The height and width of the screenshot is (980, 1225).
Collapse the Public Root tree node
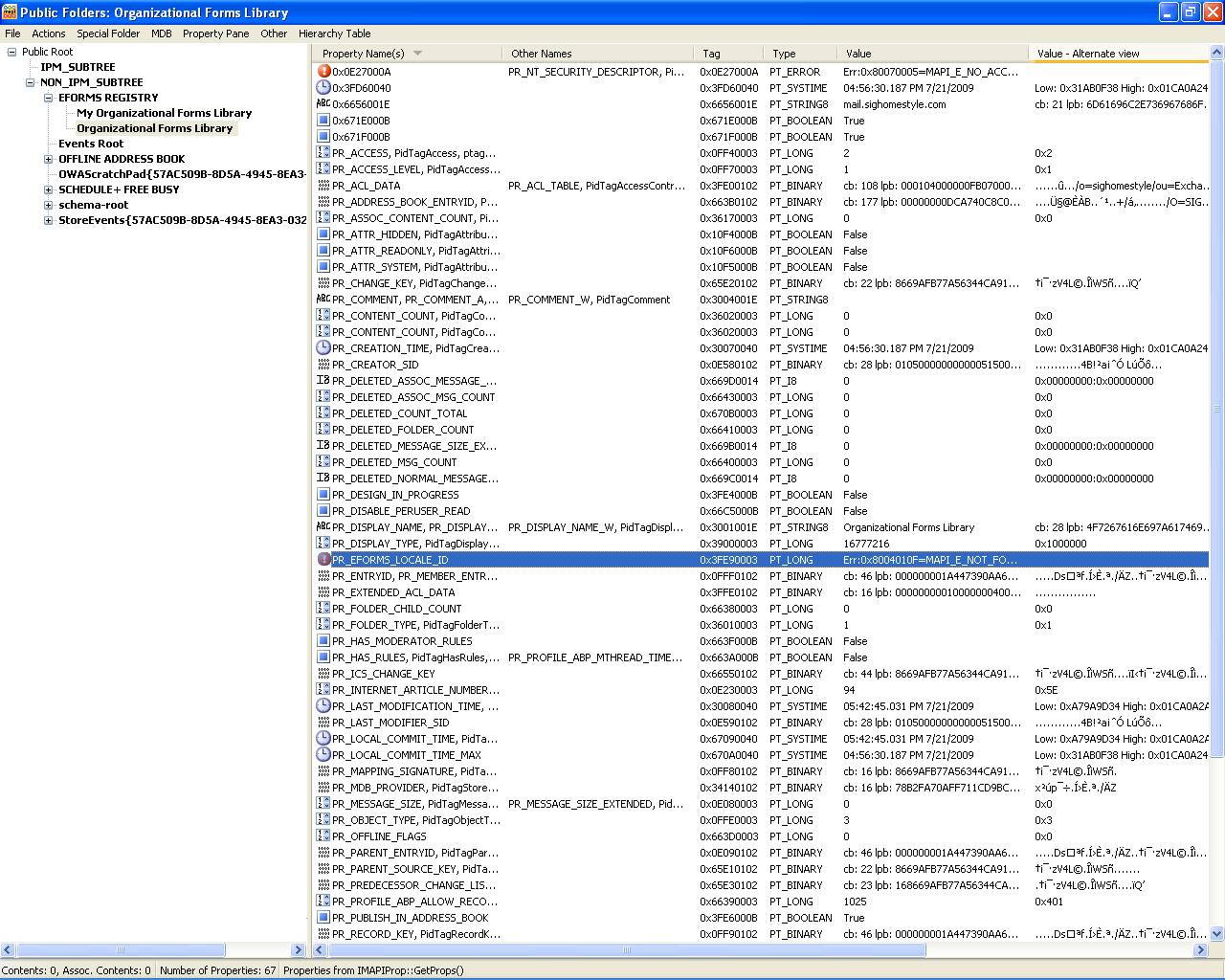tap(12, 52)
